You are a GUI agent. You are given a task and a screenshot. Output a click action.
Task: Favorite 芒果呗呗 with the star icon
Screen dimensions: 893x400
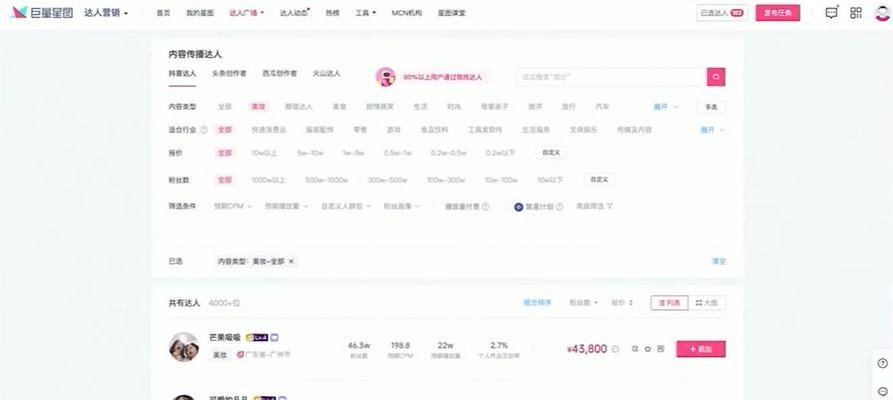pyautogui.click(x=648, y=349)
